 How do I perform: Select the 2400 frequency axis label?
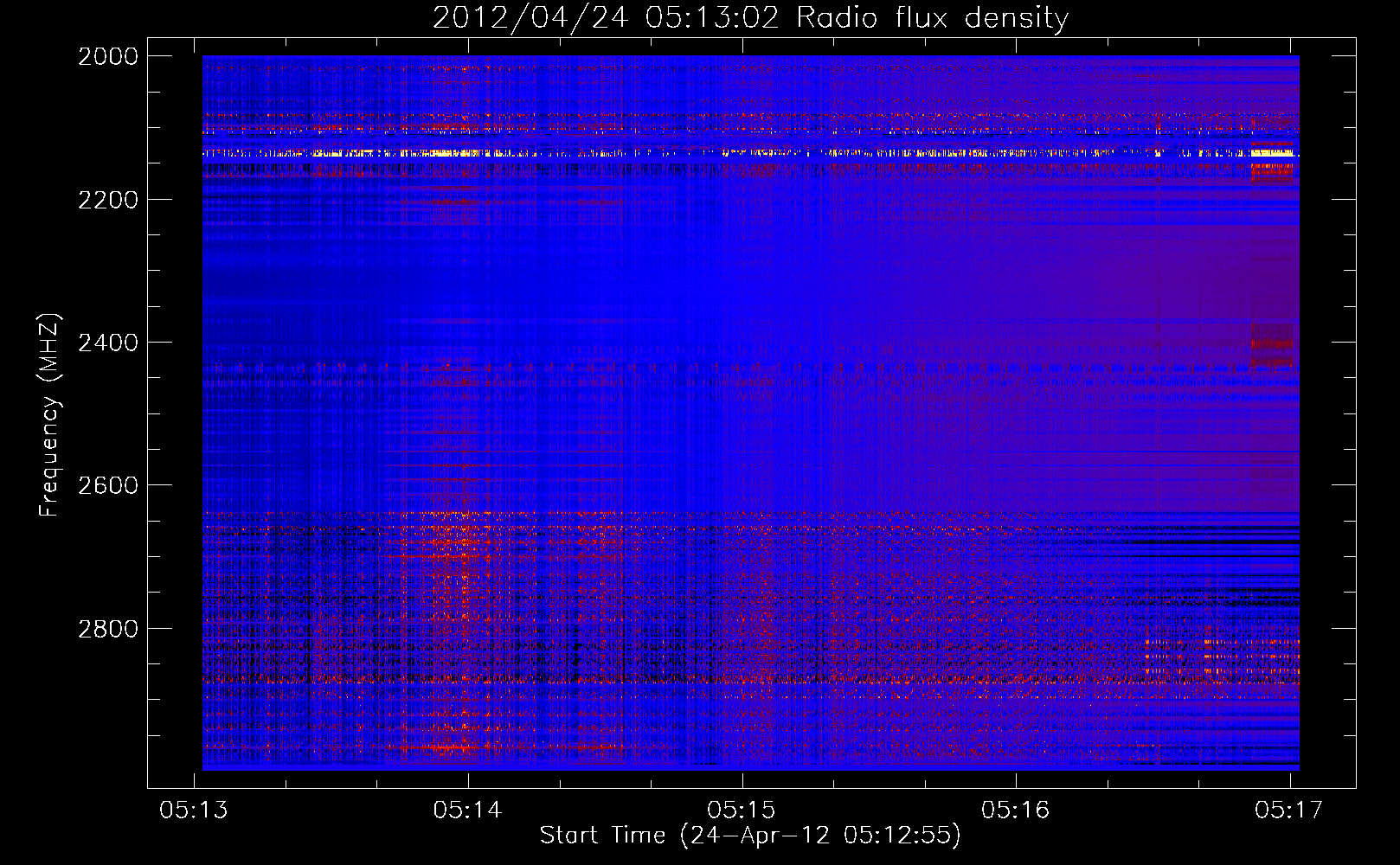(x=108, y=343)
